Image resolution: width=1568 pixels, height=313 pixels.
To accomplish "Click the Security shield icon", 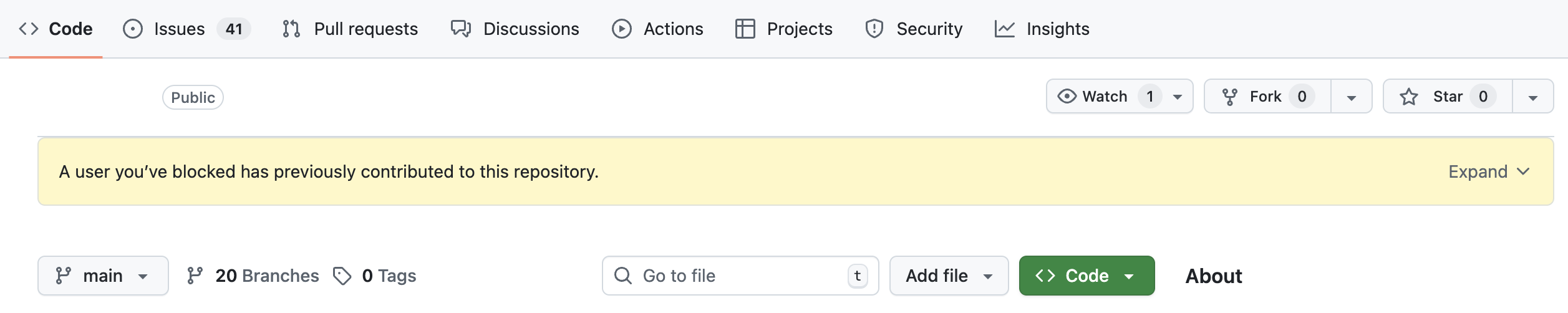I will 874,29.
